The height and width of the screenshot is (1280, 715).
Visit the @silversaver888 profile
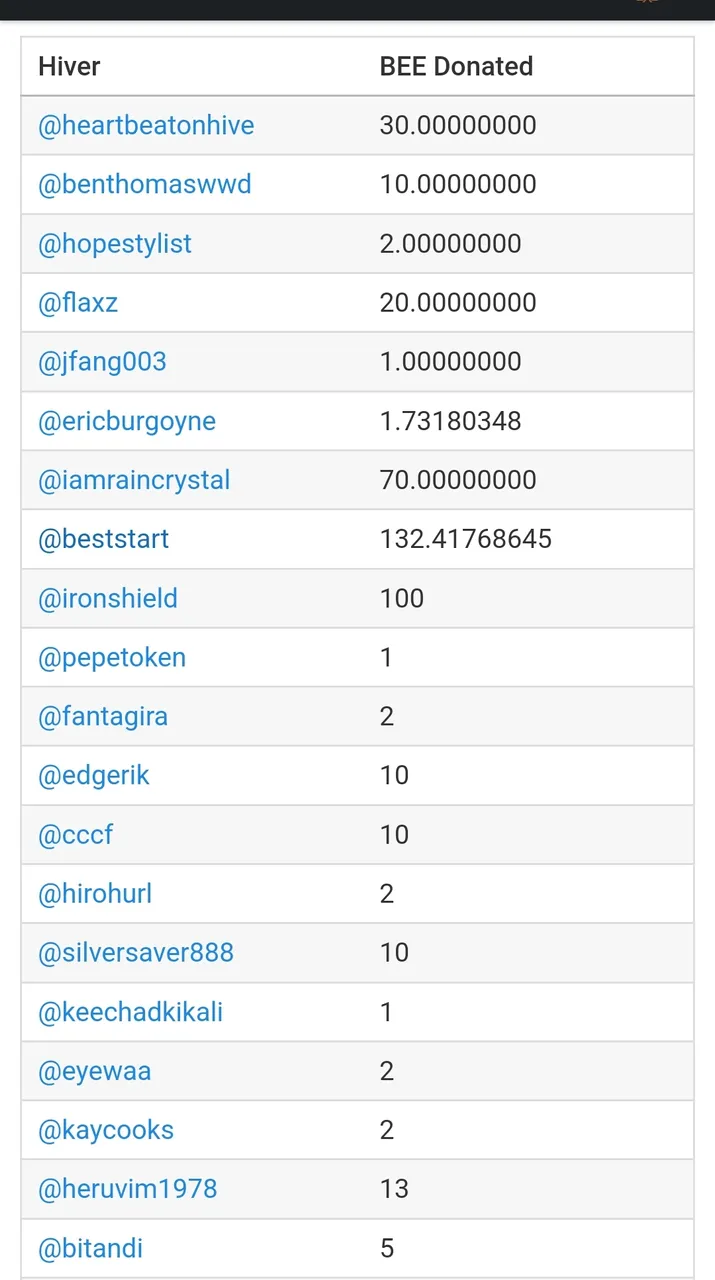coord(136,952)
